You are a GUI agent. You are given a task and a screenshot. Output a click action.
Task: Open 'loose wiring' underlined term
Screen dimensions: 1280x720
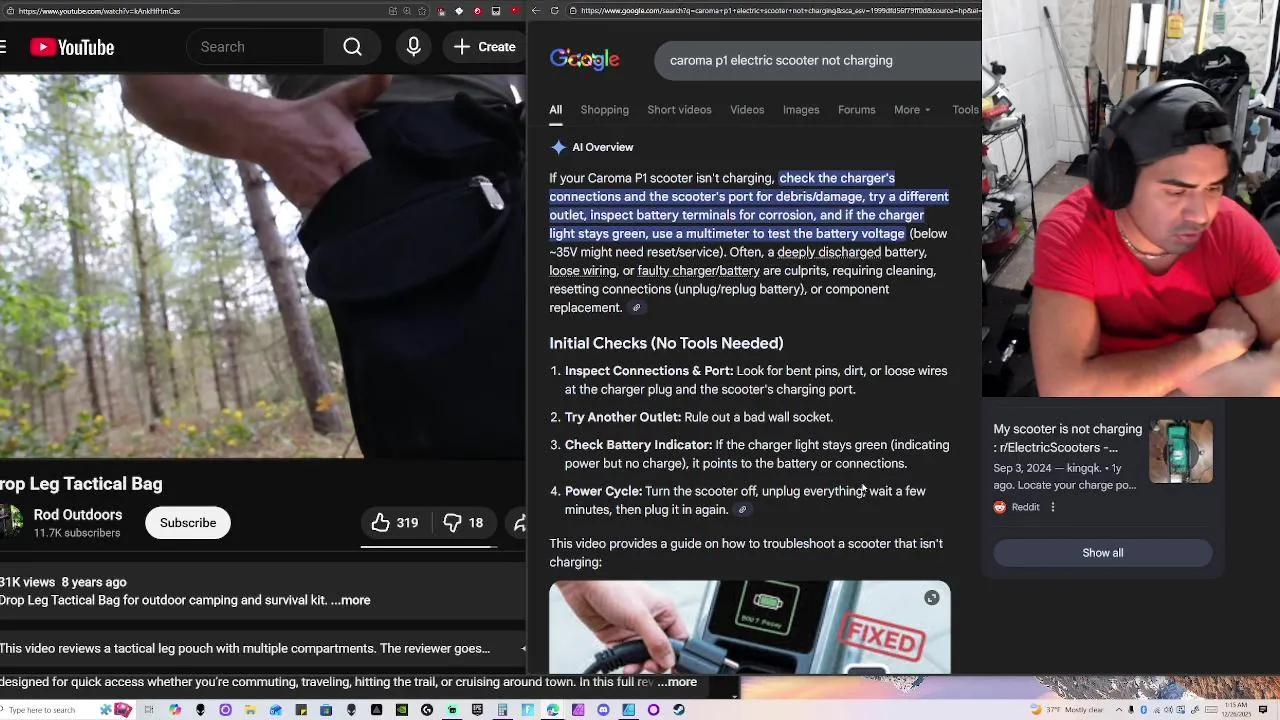click(x=583, y=271)
